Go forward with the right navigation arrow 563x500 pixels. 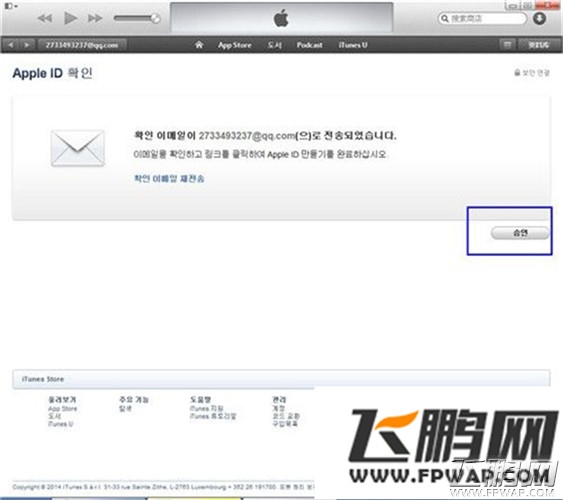(27, 45)
